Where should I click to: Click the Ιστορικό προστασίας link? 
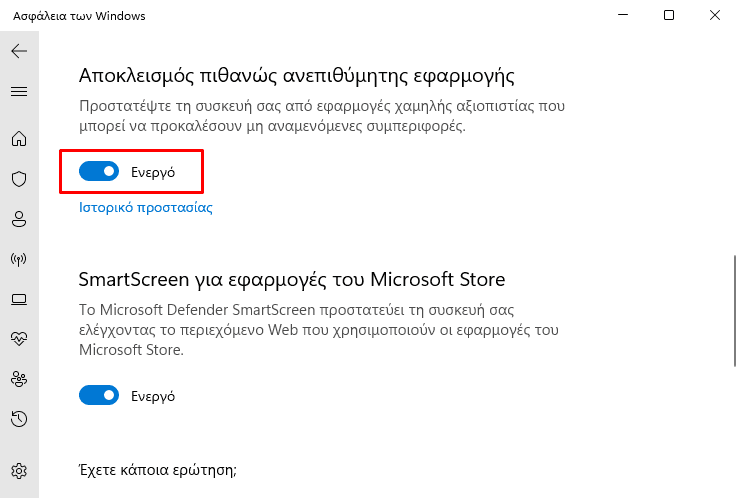coord(145,208)
